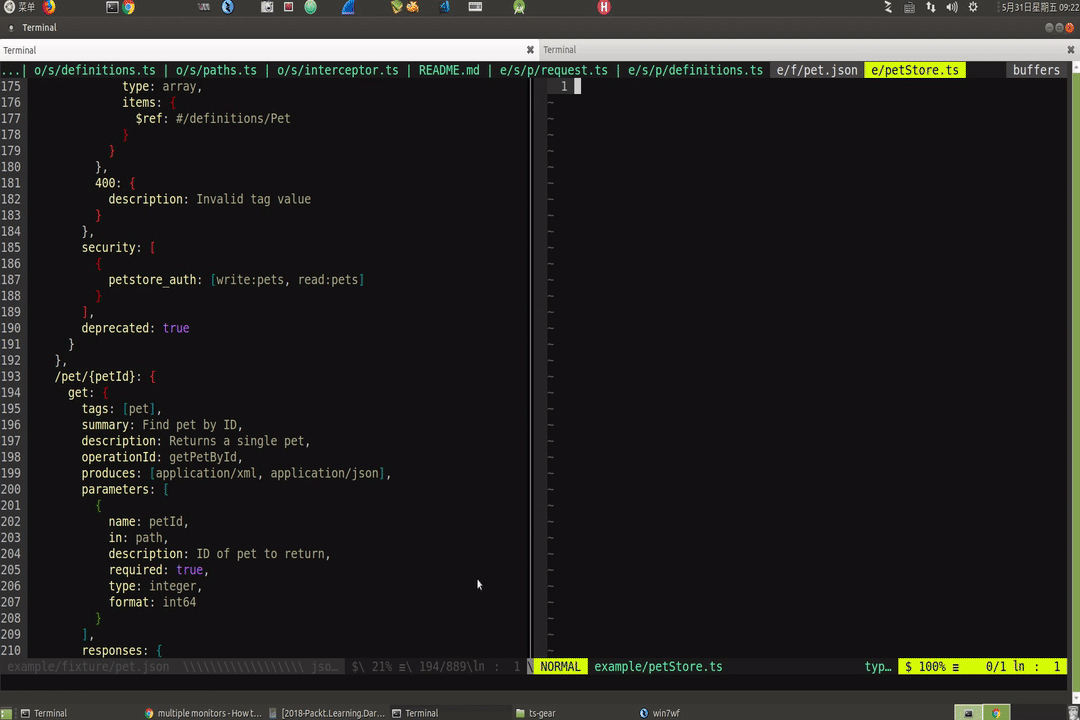Switch to Chrome workspace icon in taskbar

996,713
